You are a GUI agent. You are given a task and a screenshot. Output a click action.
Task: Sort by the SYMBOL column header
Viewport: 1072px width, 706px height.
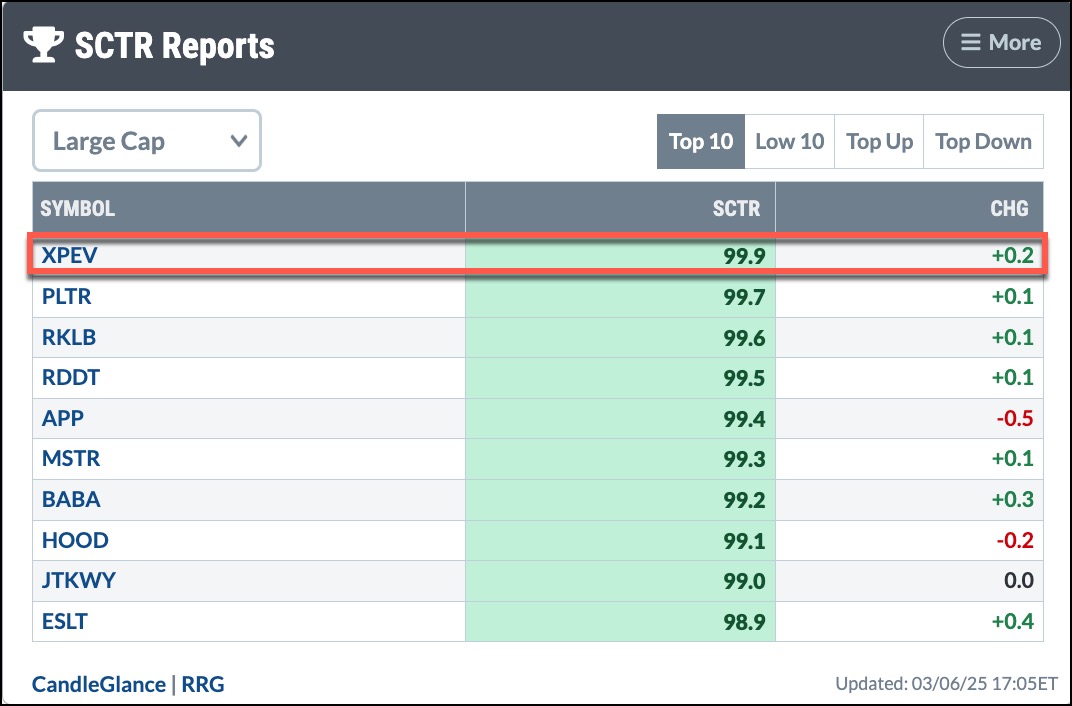[78, 208]
